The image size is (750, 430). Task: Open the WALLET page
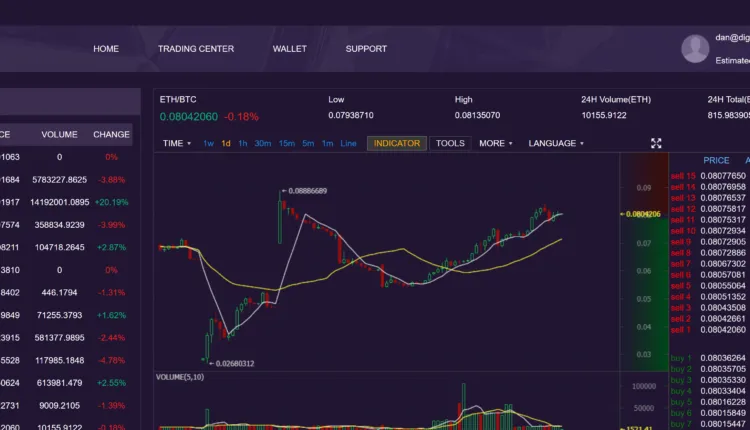point(289,49)
